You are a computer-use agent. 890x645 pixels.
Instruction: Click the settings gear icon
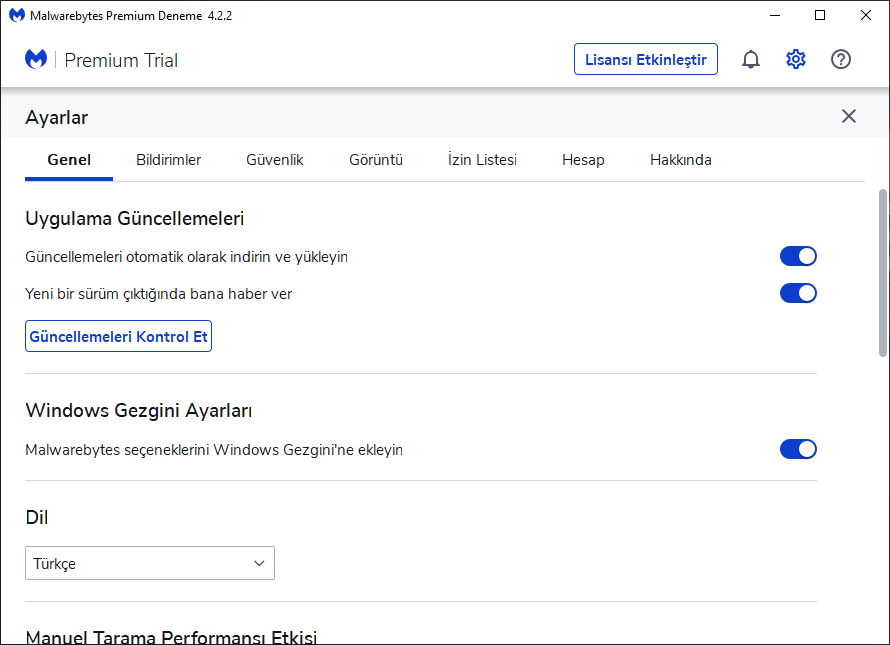(x=796, y=59)
